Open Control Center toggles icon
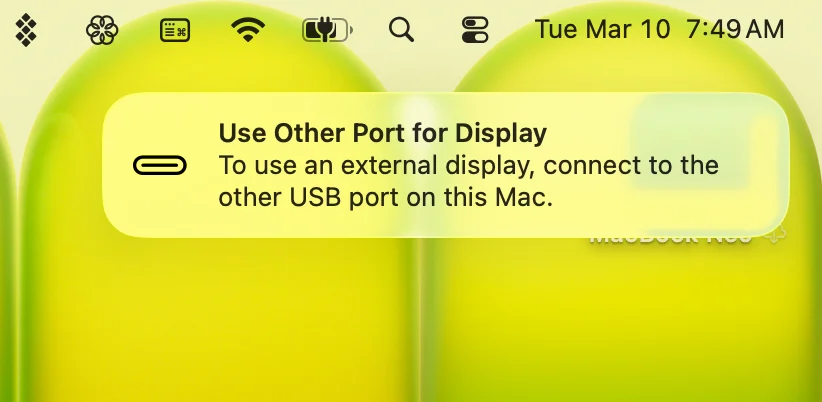The width and height of the screenshot is (822, 402). (475, 30)
